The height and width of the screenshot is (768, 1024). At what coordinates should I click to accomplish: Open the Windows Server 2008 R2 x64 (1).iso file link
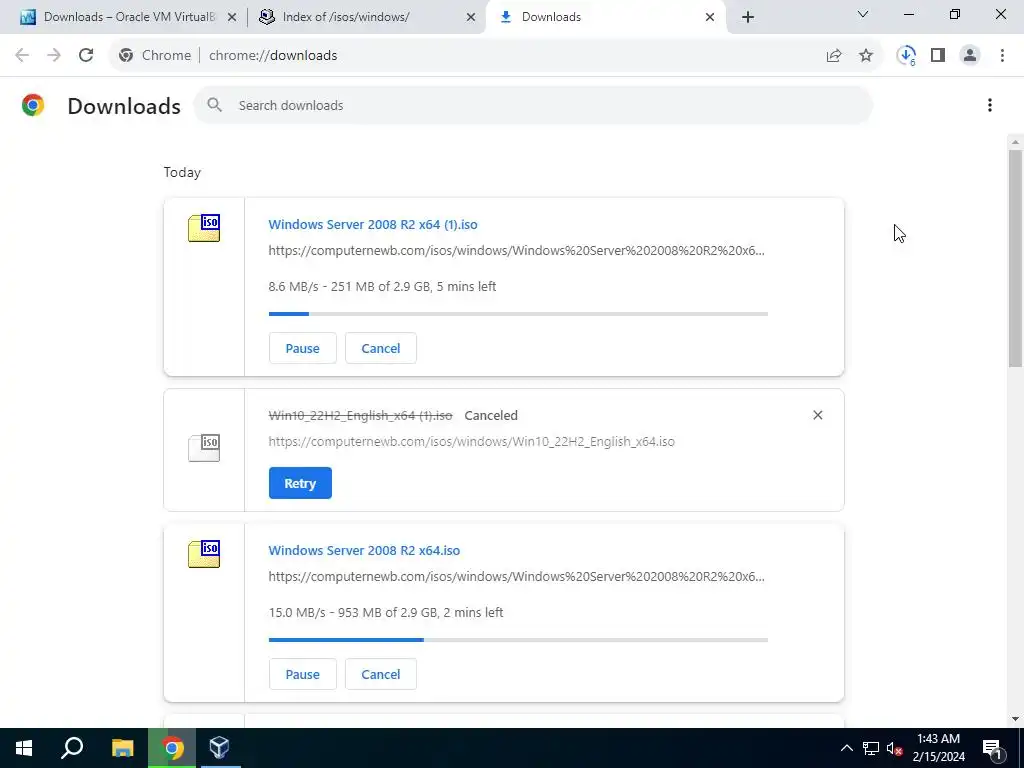tap(373, 224)
